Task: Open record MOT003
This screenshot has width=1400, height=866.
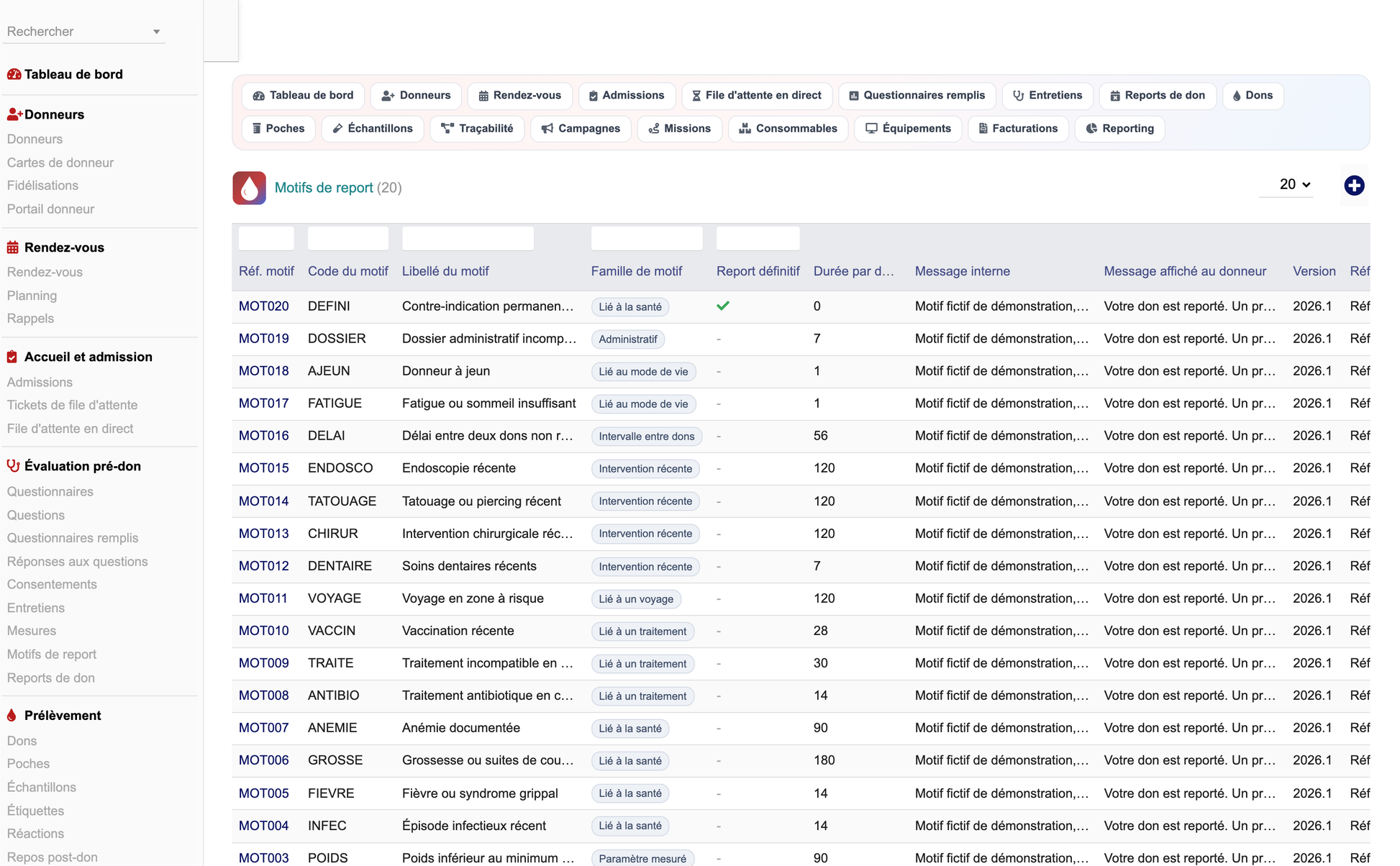Action: [264, 858]
